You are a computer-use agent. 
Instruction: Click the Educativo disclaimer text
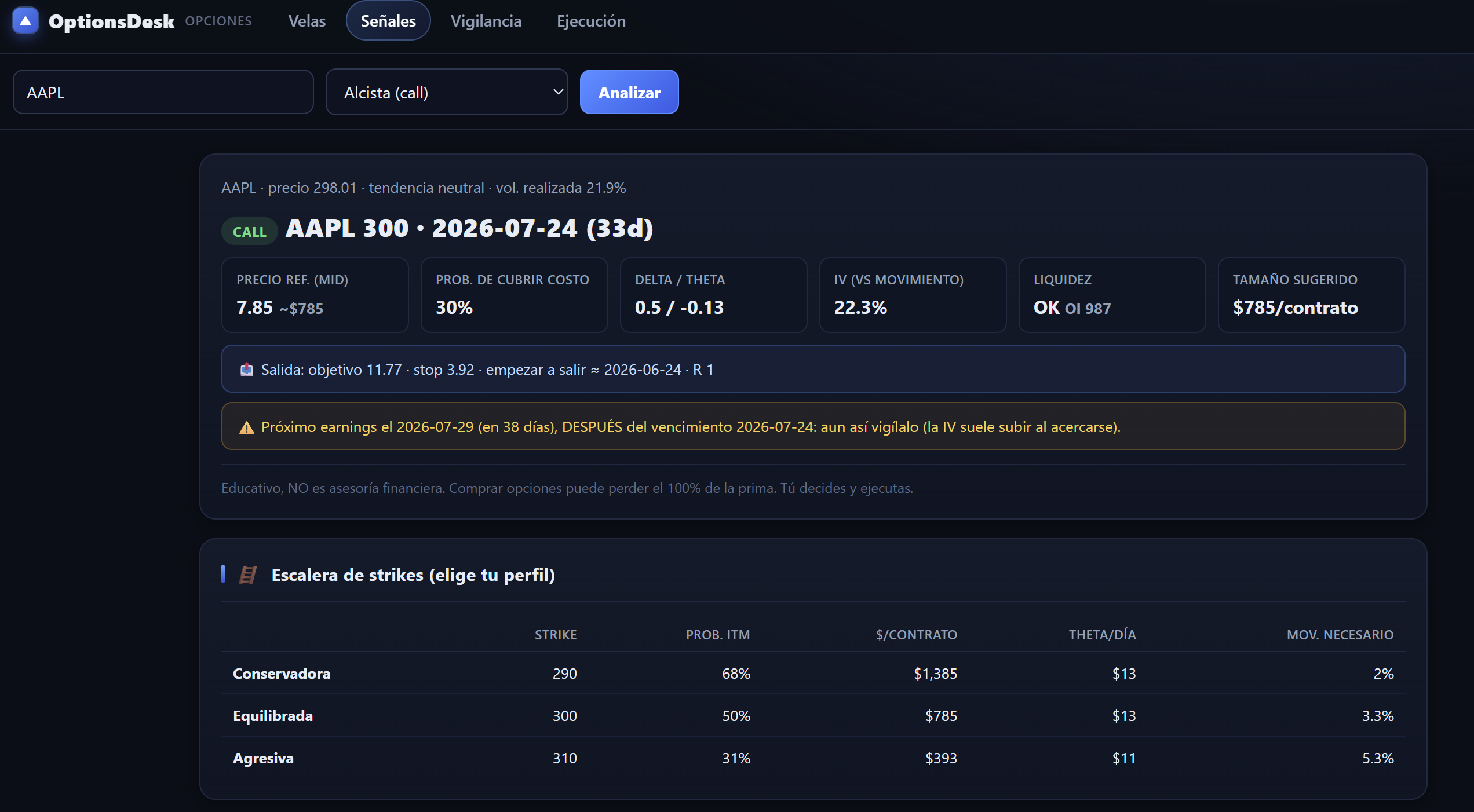point(567,488)
